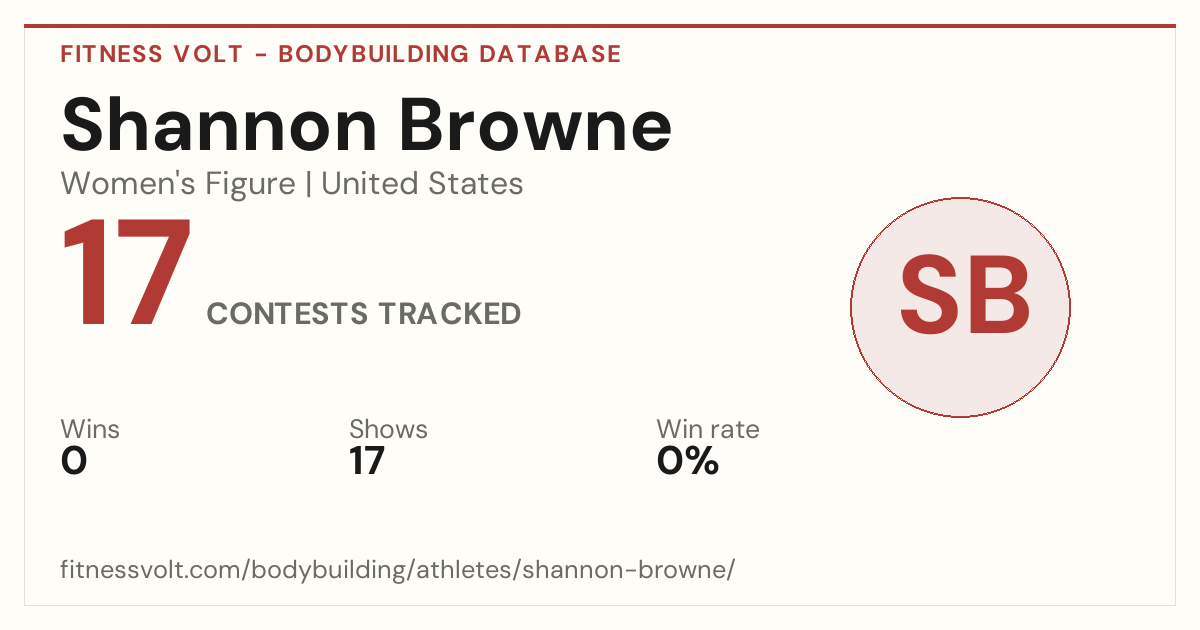Select the Wins stat label
1200x630 pixels.
tap(90, 429)
